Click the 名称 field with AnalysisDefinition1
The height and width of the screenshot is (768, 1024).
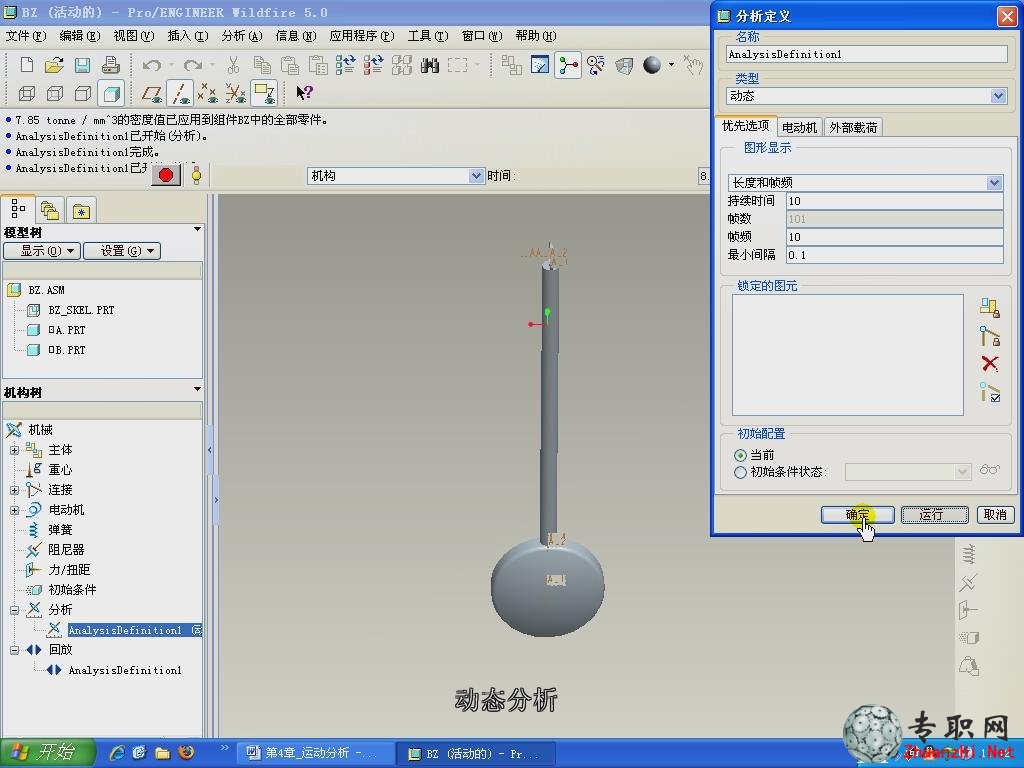pyautogui.click(x=867, y=55)
